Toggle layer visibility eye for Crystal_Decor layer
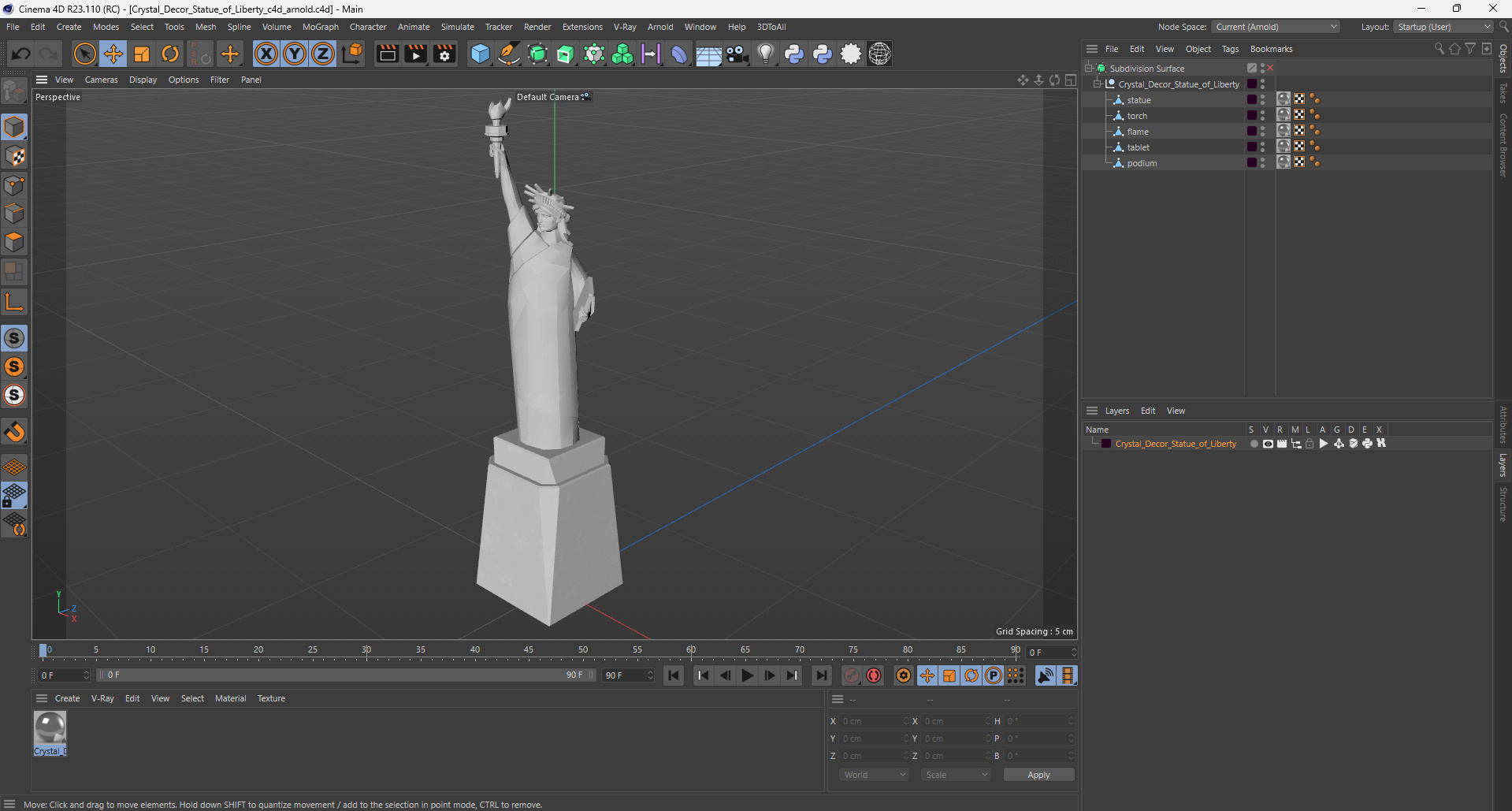Viewport: 1512px width, 811px height. coord(1268,444)
